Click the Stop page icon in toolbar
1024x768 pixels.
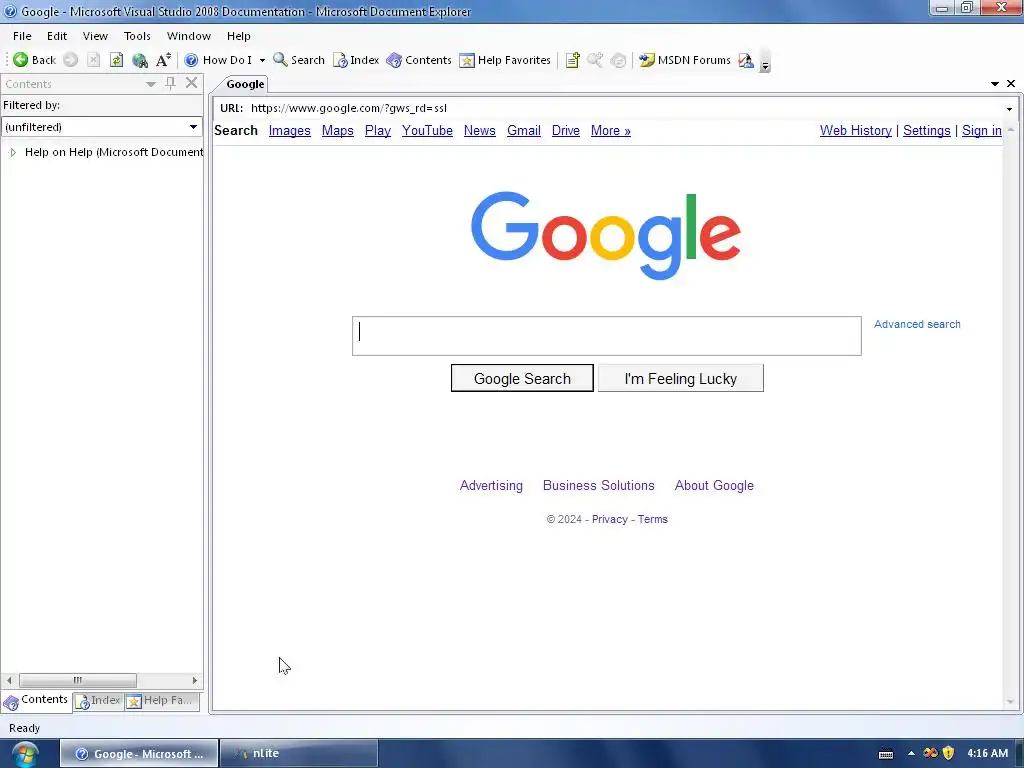(93, 60)
